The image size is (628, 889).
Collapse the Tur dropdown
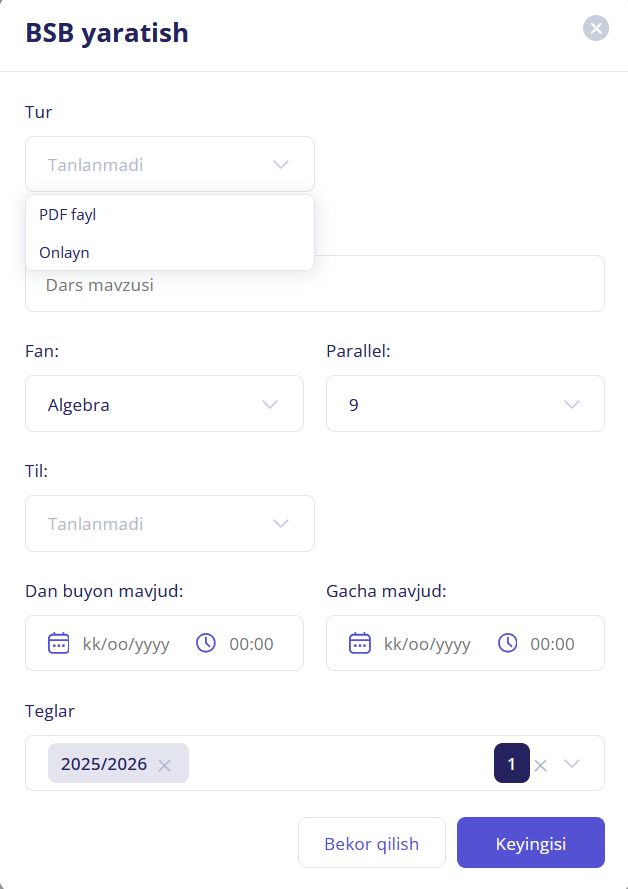coord(281,164)
